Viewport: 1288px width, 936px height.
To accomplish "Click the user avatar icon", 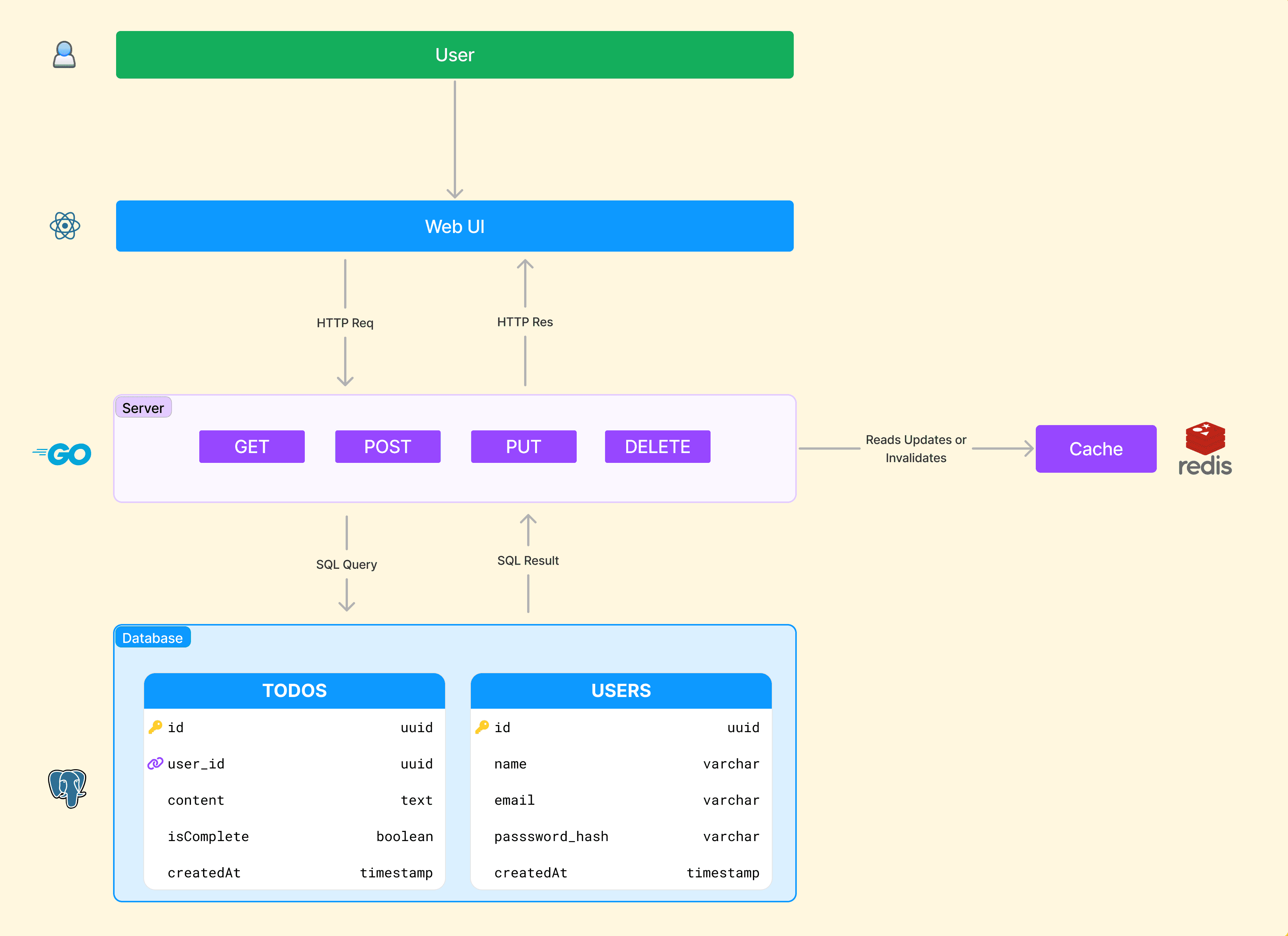I will coord(64,54).
